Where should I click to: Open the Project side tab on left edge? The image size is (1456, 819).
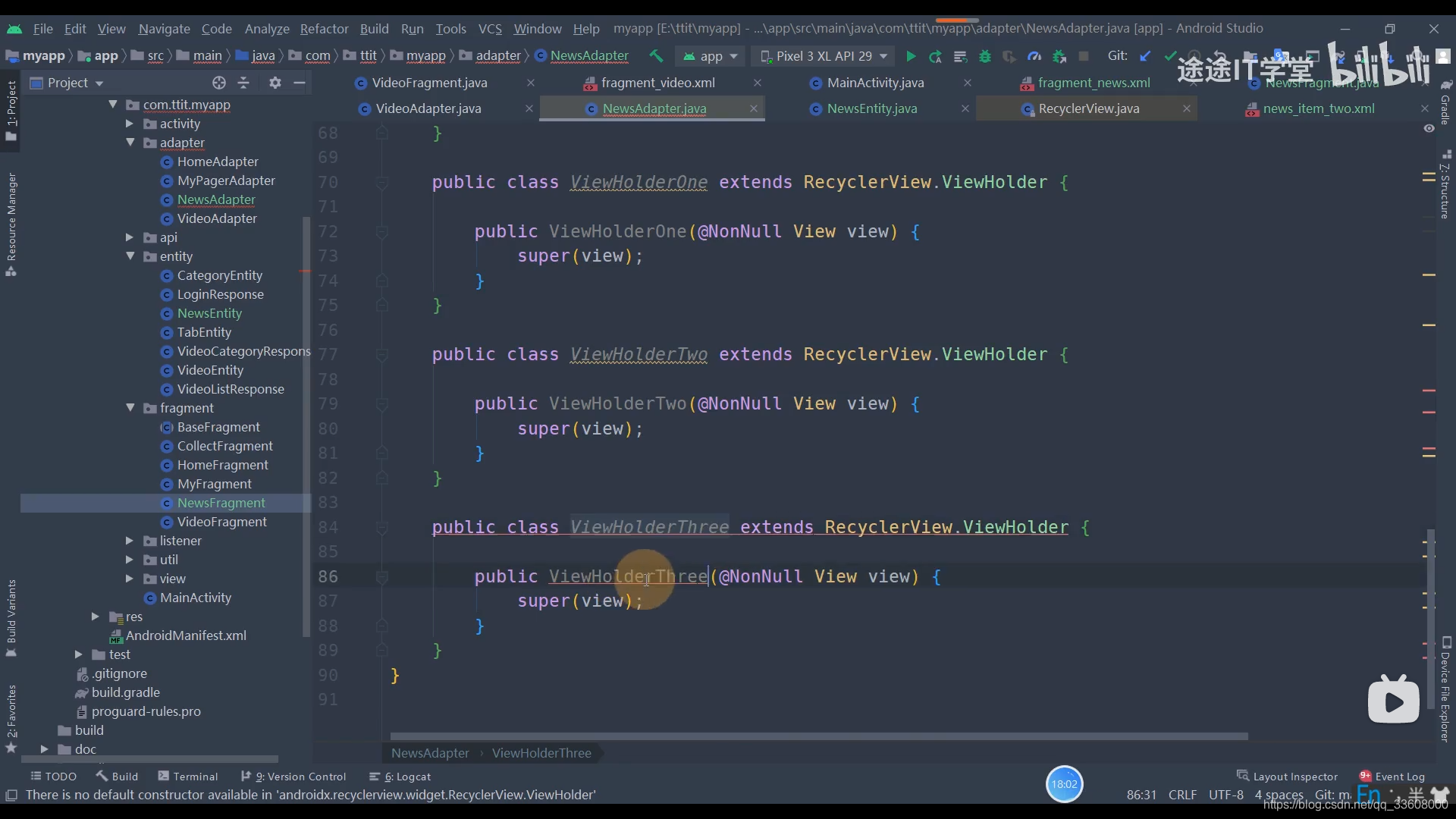pos(11,111)
